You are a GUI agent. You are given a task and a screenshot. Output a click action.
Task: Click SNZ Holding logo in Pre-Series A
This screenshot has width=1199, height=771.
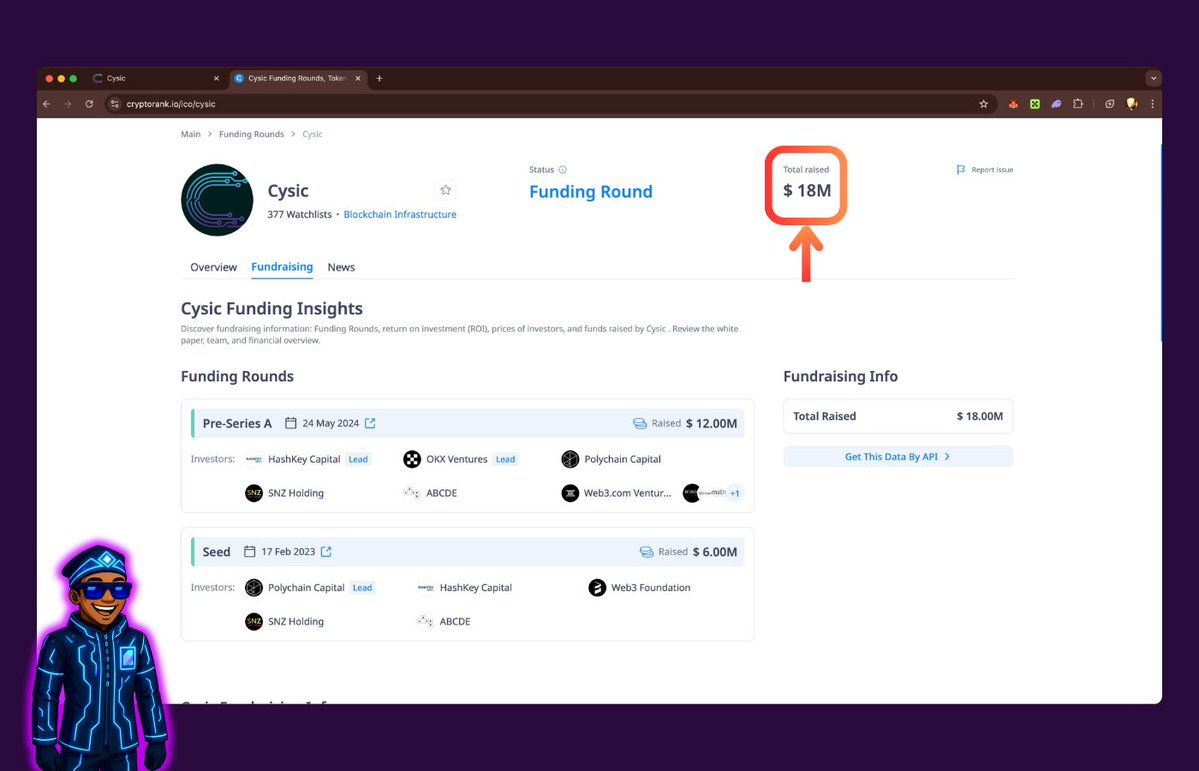(254, 493)
